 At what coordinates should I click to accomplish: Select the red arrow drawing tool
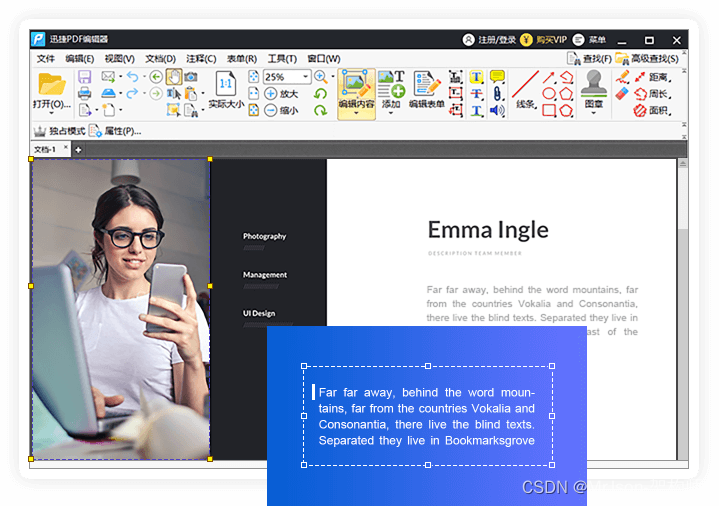point(549,77)
